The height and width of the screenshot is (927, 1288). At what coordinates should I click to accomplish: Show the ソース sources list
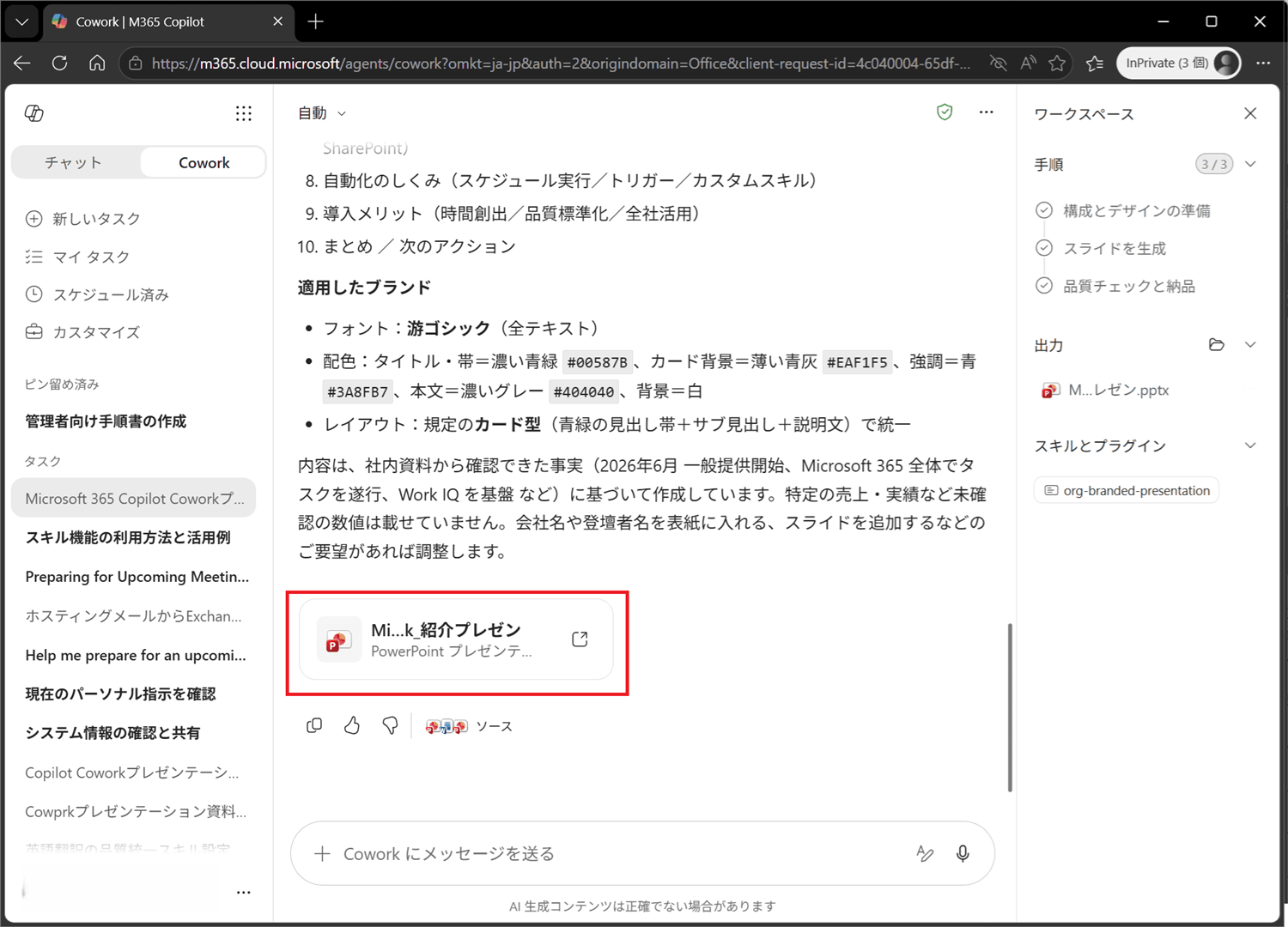click(x=469, y=726)
